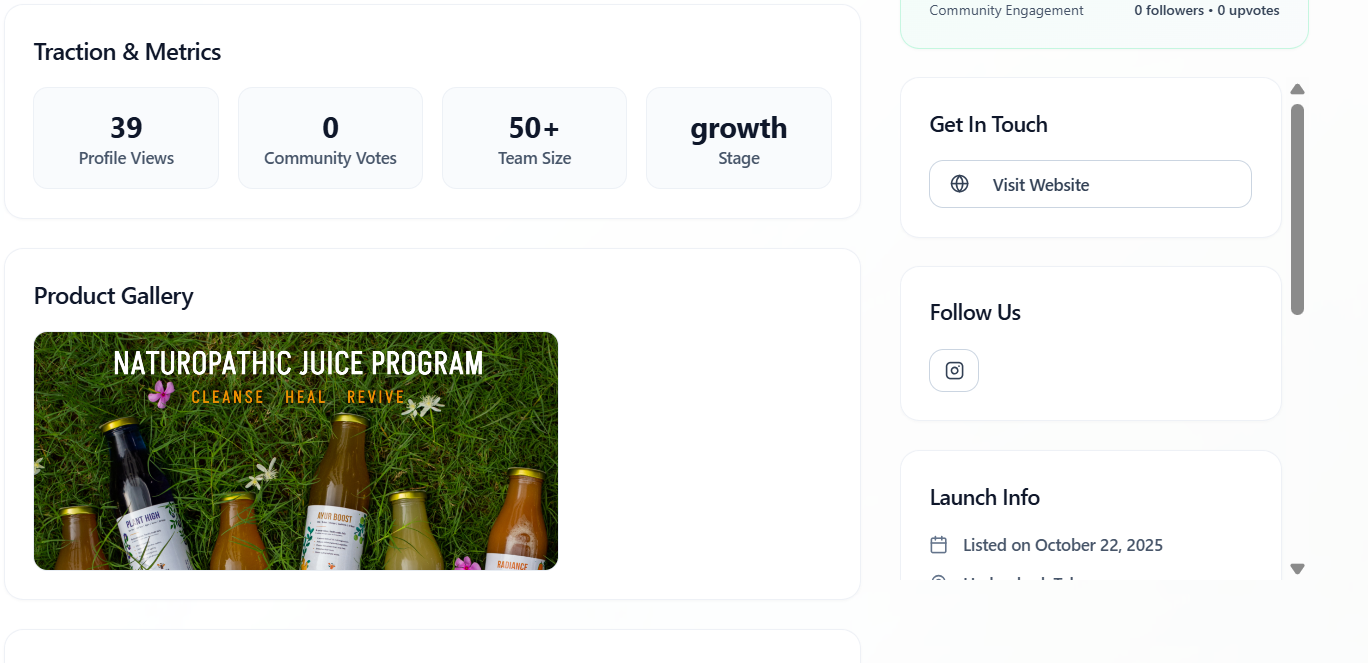Image resolution: width=1368 pixels, height=663 pixels.
Task: Click the Instagram icon under Follow Us
Action: click(x=953, y=370)
